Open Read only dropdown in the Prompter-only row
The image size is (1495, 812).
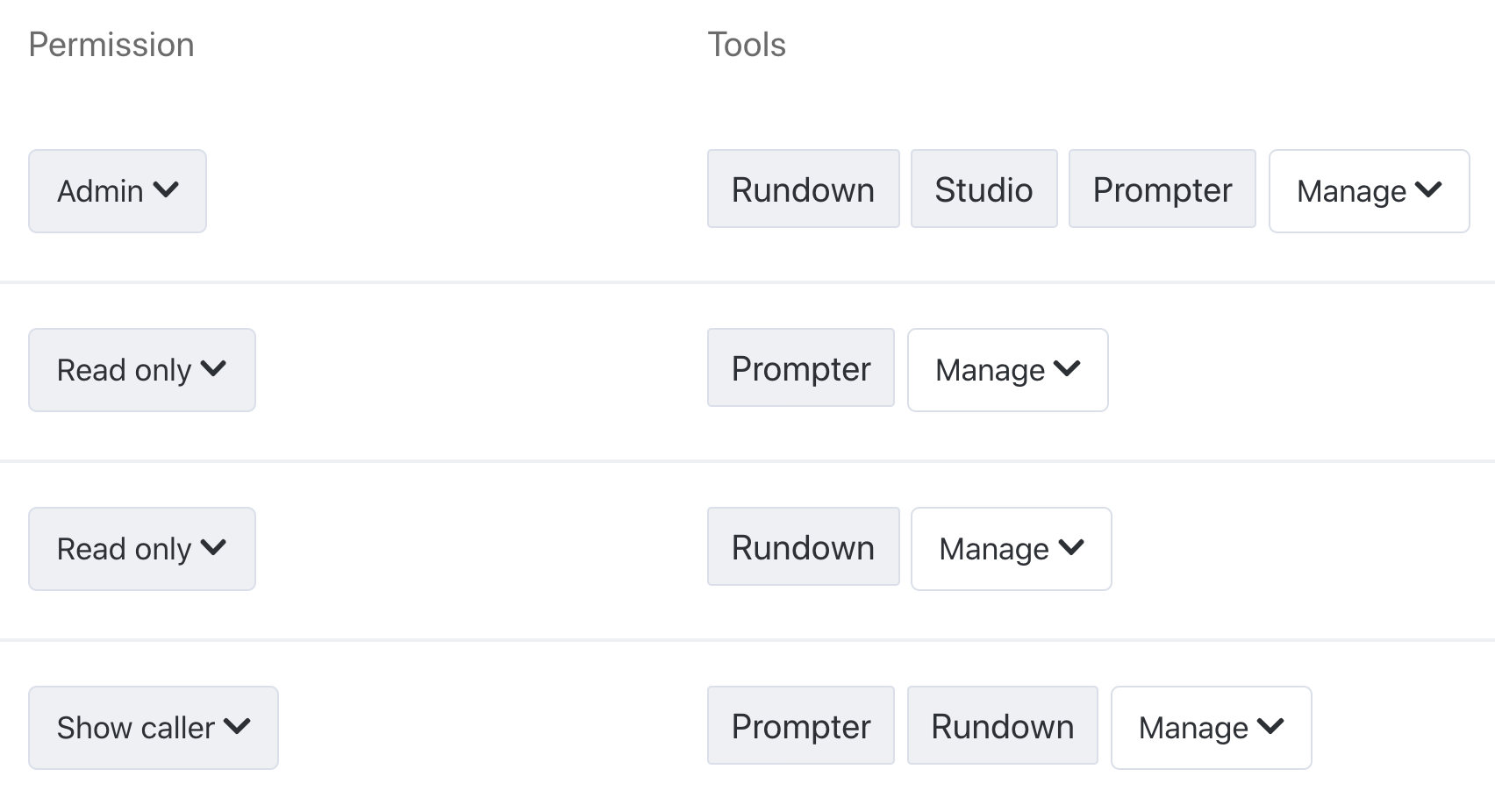point(141,370)
